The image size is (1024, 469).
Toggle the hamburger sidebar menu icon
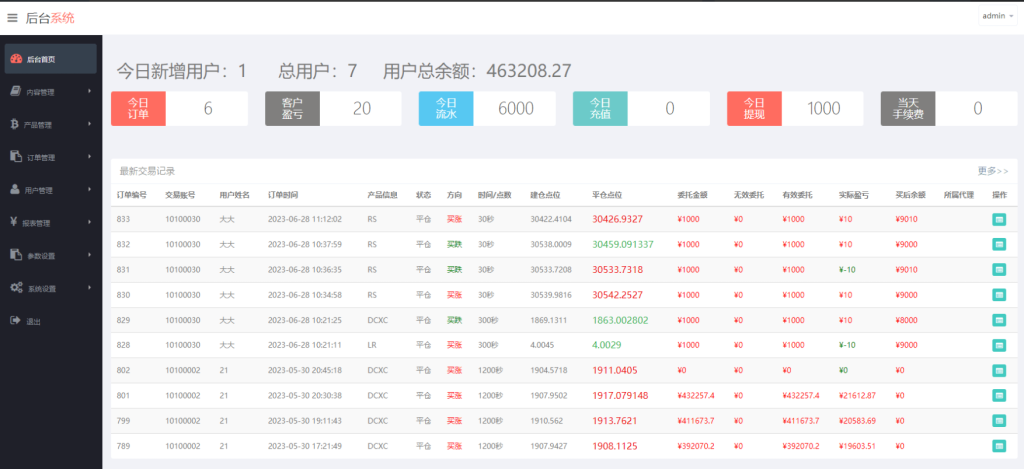[x=12, y=18]
